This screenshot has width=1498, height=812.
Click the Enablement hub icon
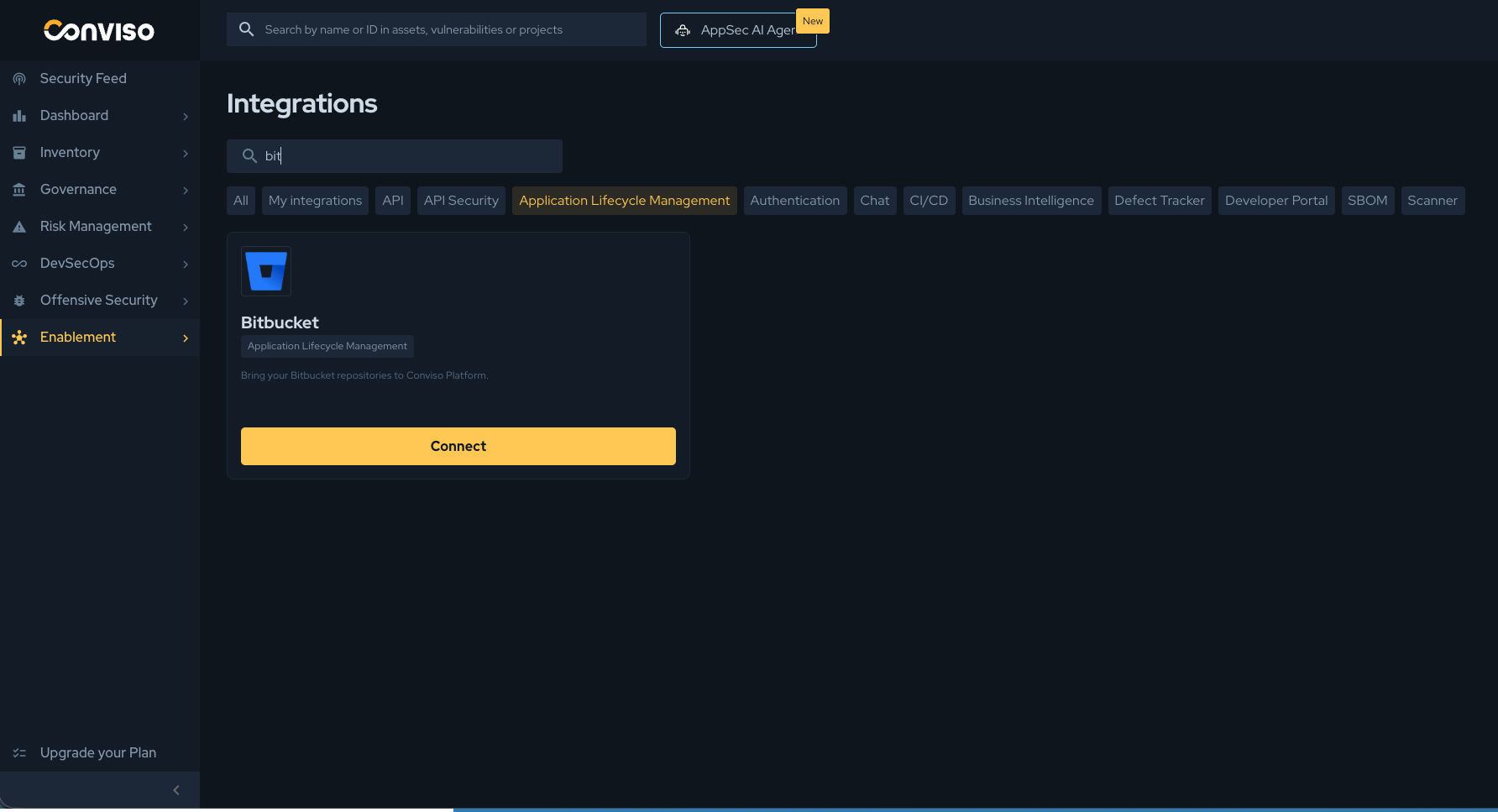click(x=19, y=338)
